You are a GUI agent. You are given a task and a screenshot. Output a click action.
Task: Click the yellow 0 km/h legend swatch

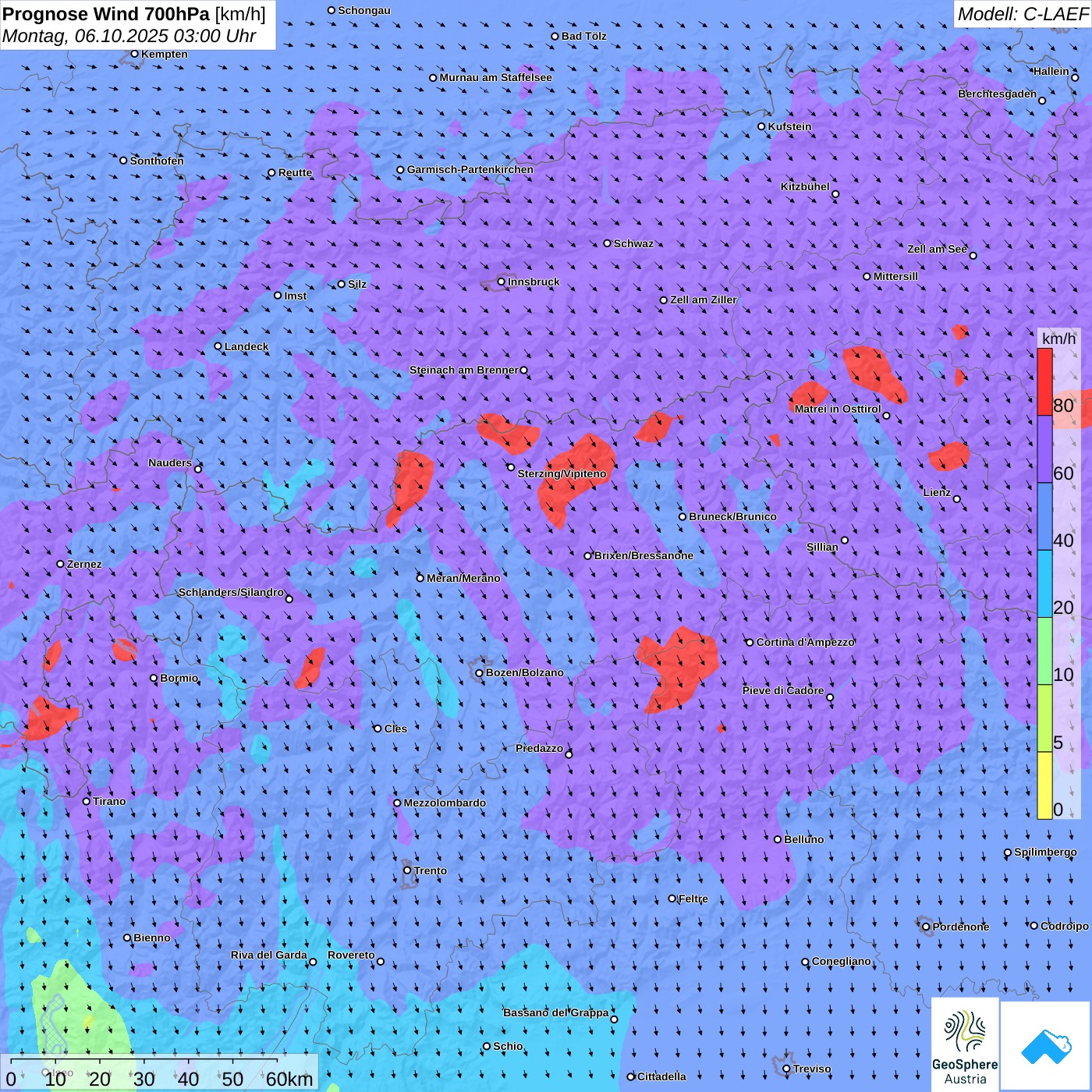point(1044,785)
